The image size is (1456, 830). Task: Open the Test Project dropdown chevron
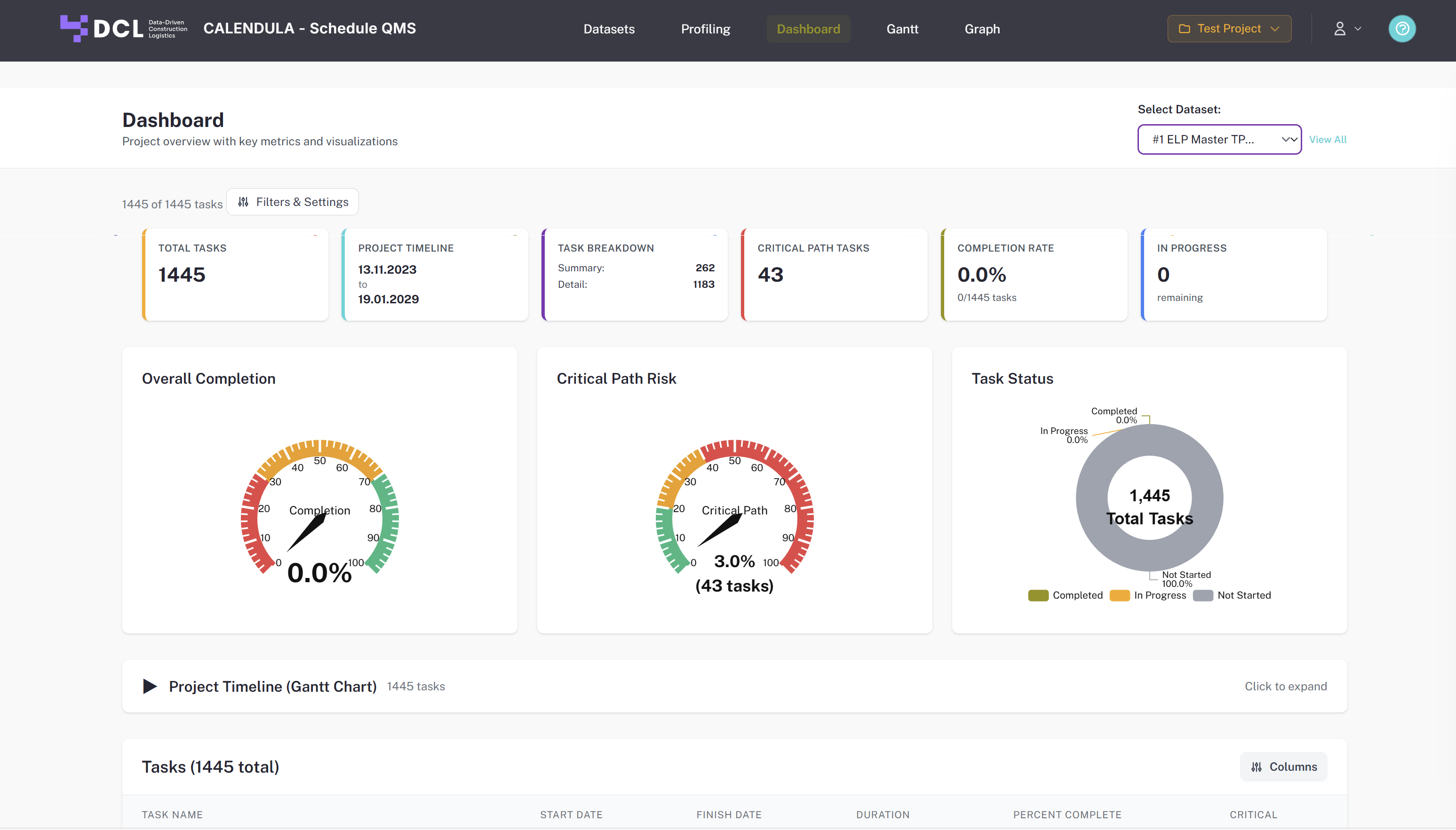(x=1275, y=29)
